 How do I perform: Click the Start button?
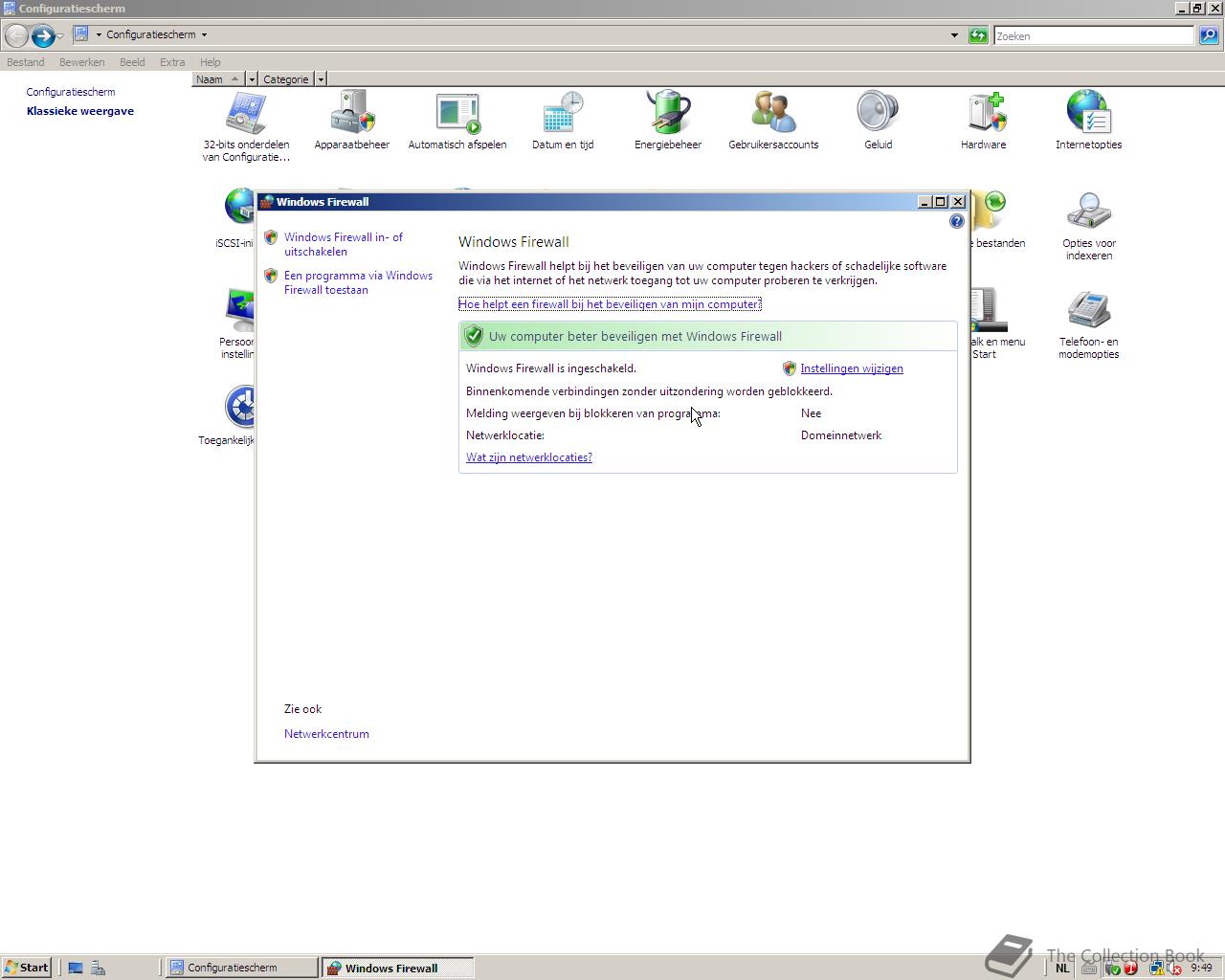tap(27, 968)
